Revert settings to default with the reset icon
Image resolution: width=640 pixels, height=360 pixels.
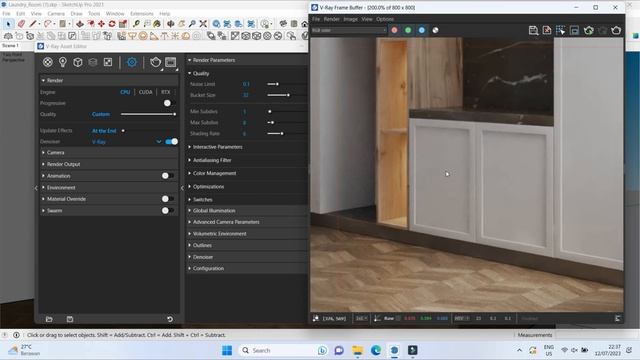(x=170, y=319)
